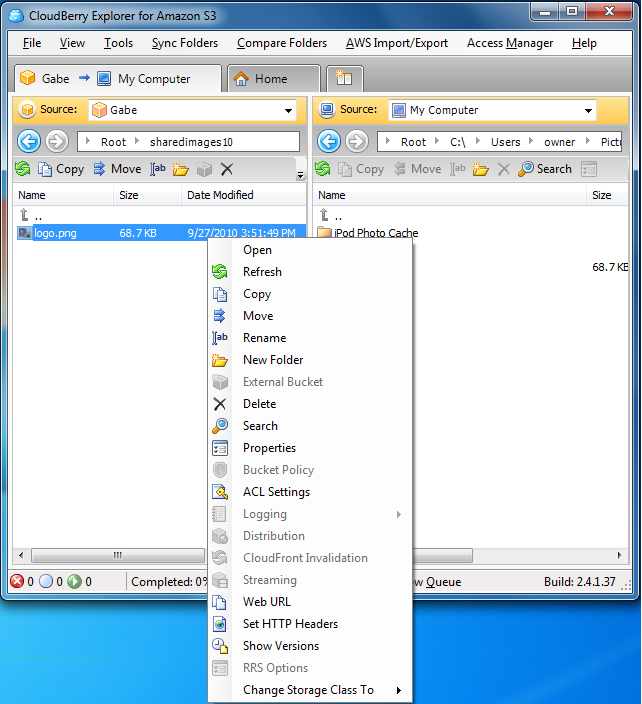Sort right pane by Size column
The width and height of the screenshot is (642, 704).
point(607,195)
